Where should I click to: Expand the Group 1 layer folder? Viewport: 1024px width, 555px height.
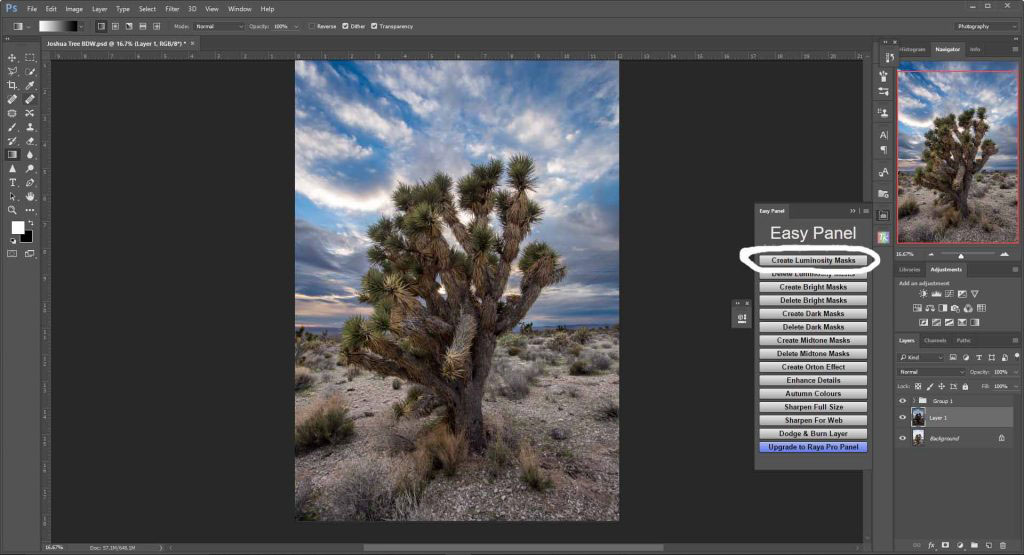pyautogui.click(x=912, y=400)
